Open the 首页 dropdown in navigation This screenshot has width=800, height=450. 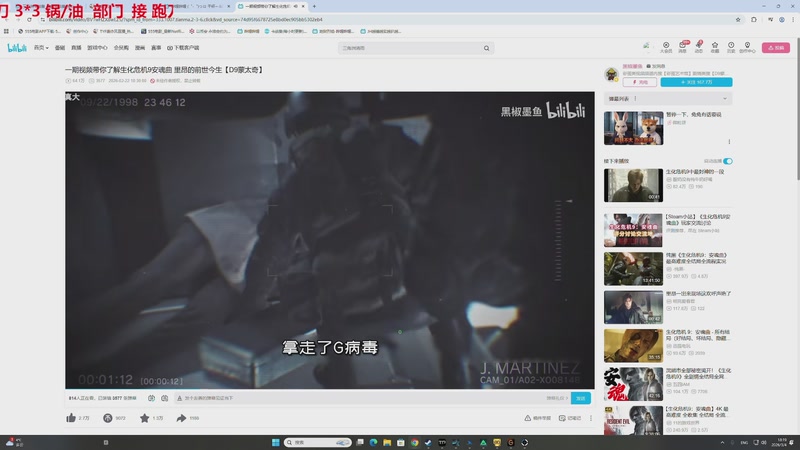pyautogui.click(x=41, y=48)
